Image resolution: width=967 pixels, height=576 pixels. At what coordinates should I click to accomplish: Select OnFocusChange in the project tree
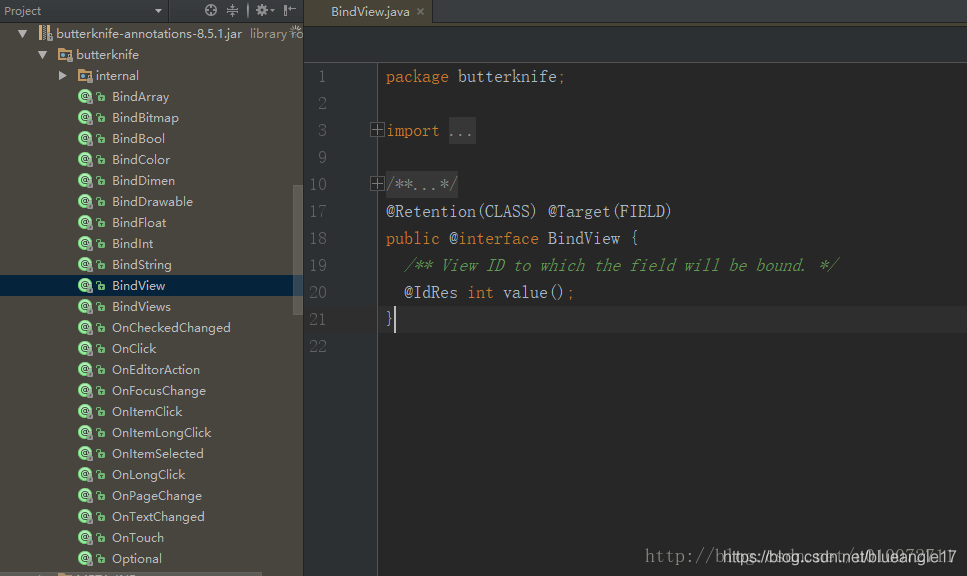(x=159, y=390)
